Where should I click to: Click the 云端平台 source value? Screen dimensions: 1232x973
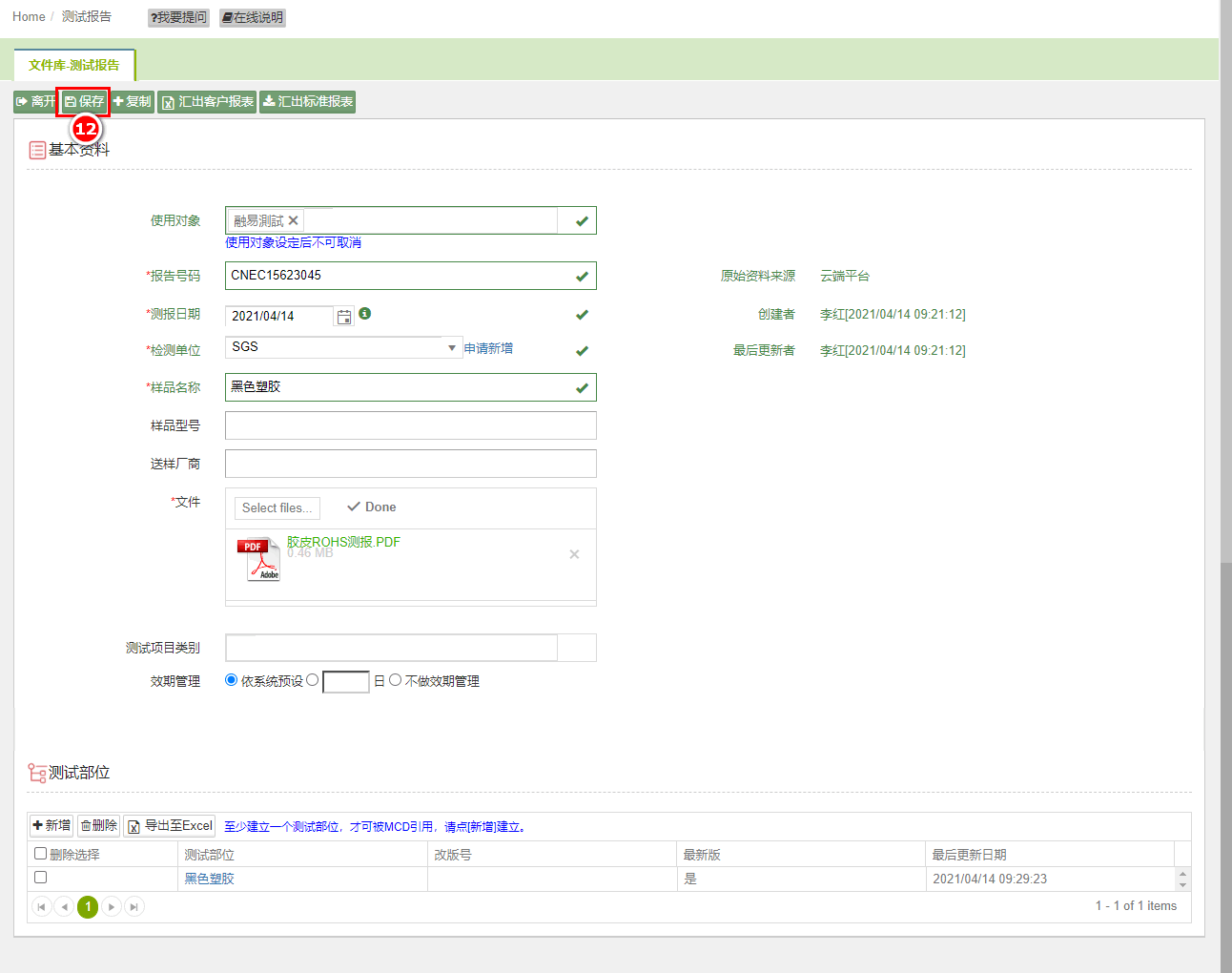[x=845, y=276]
